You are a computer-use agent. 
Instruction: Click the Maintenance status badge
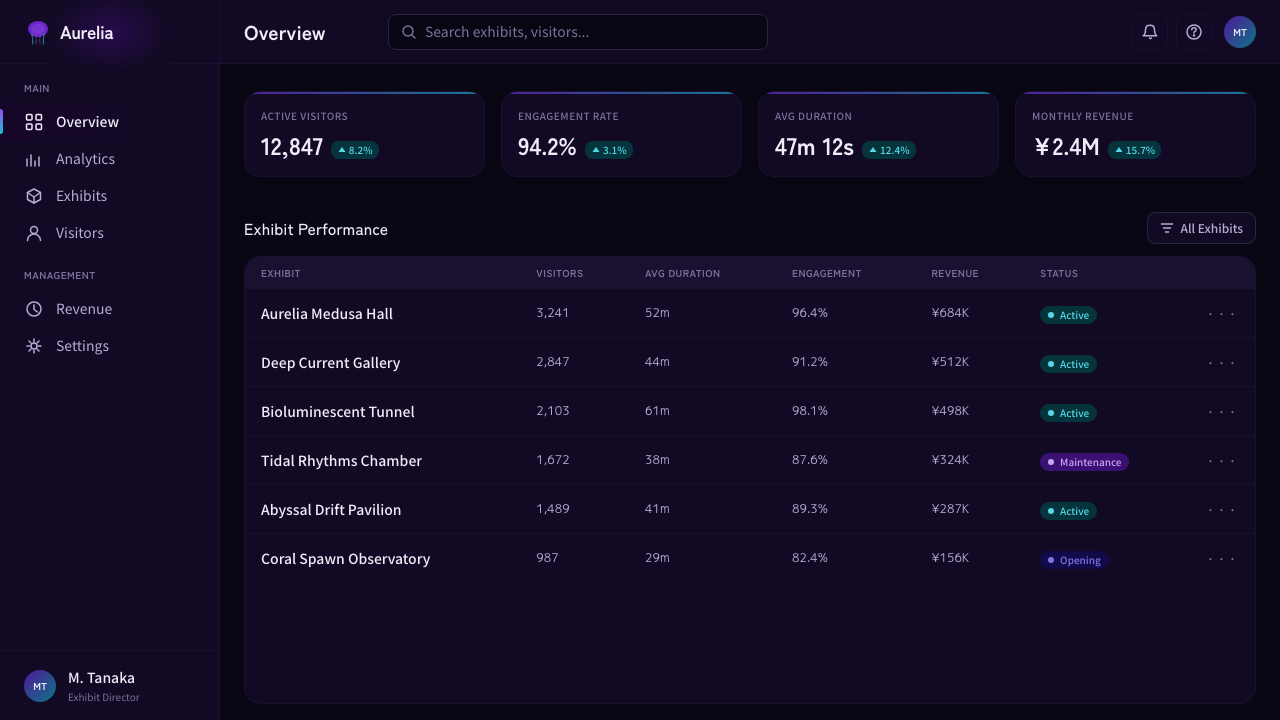point(1084,462)
